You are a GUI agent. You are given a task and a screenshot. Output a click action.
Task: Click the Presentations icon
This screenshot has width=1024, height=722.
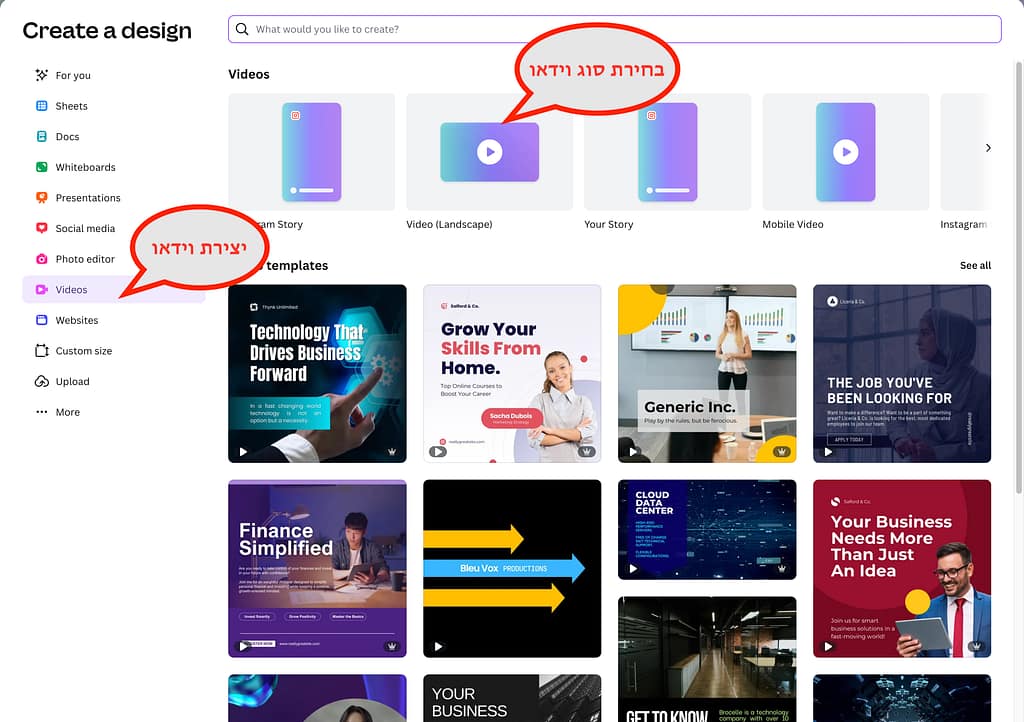coord(42,198)
